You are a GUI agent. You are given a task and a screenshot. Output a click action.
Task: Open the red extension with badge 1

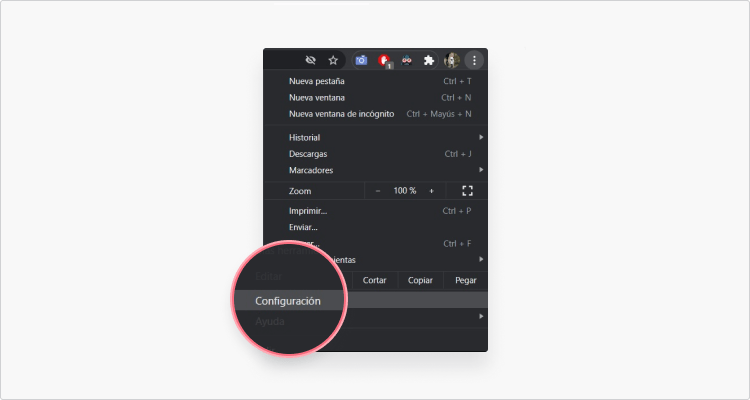click(x=384, y=61)
